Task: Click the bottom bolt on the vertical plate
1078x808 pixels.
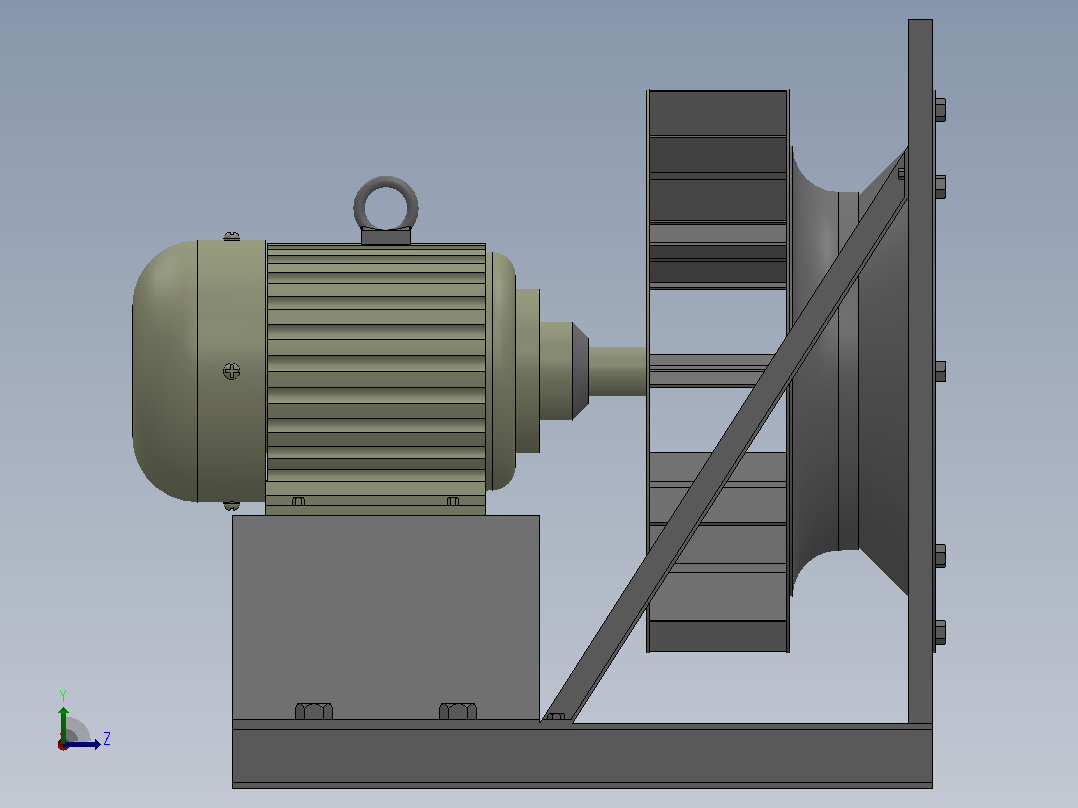Action: click(x=940, y=633)
